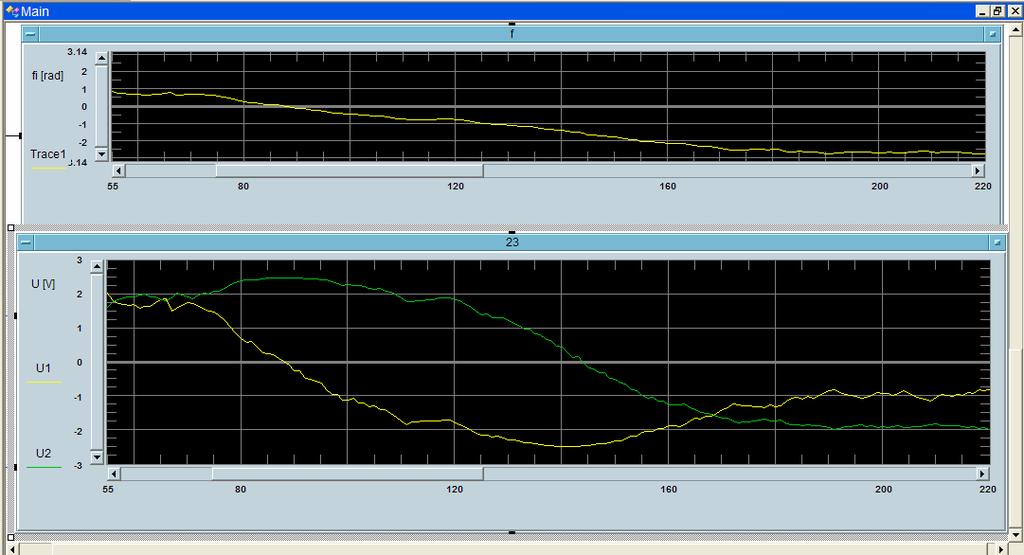
Task: Click the Main window application icon
Action: [x=11, y=11]
